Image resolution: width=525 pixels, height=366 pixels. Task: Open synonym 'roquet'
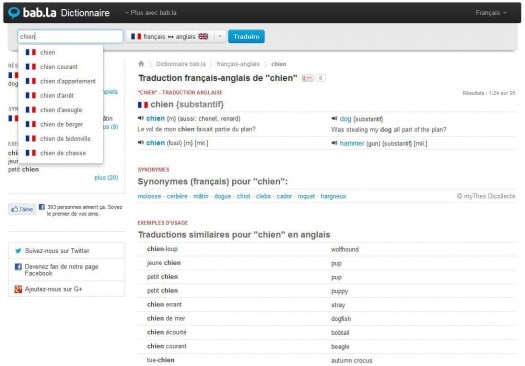[x=306, y=196]
